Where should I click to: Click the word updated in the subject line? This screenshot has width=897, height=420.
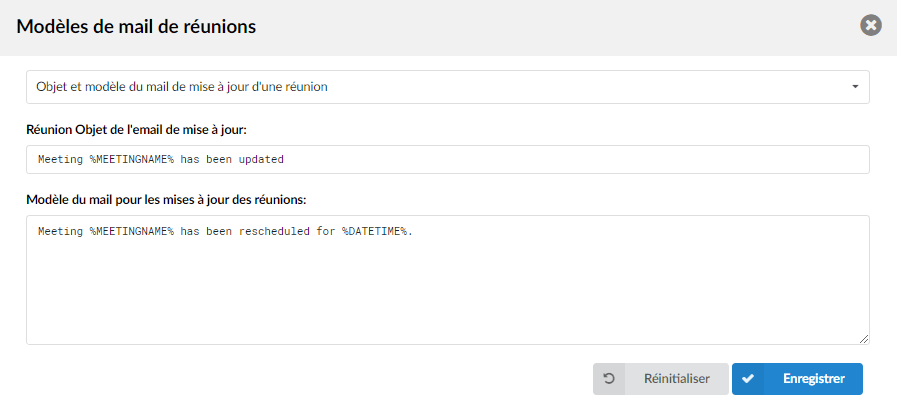coord(261,160)
